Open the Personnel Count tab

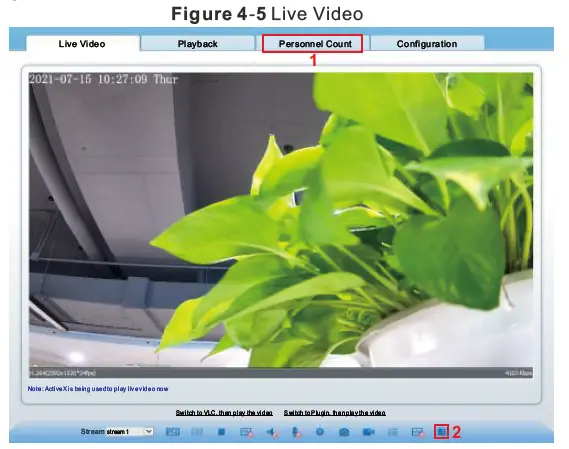312,44
